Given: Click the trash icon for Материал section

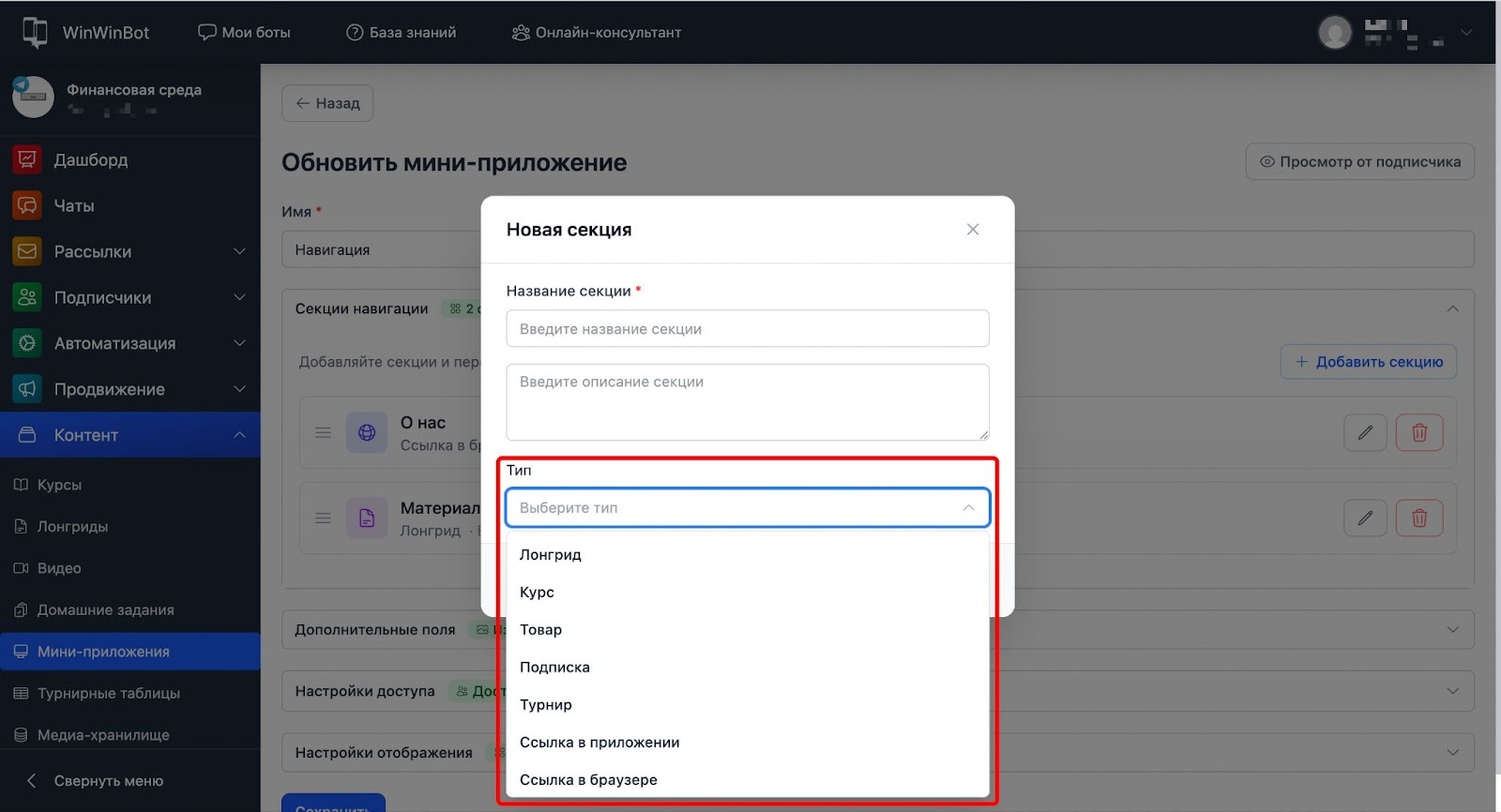Looking at the screenshot, I should [x=1418, y=518].
